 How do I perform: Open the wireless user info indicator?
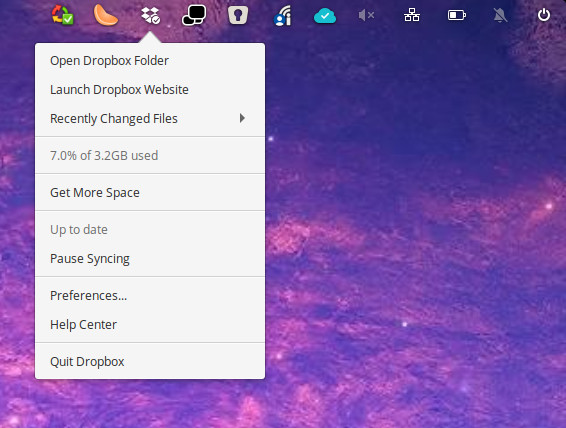[x=283, y=16]
